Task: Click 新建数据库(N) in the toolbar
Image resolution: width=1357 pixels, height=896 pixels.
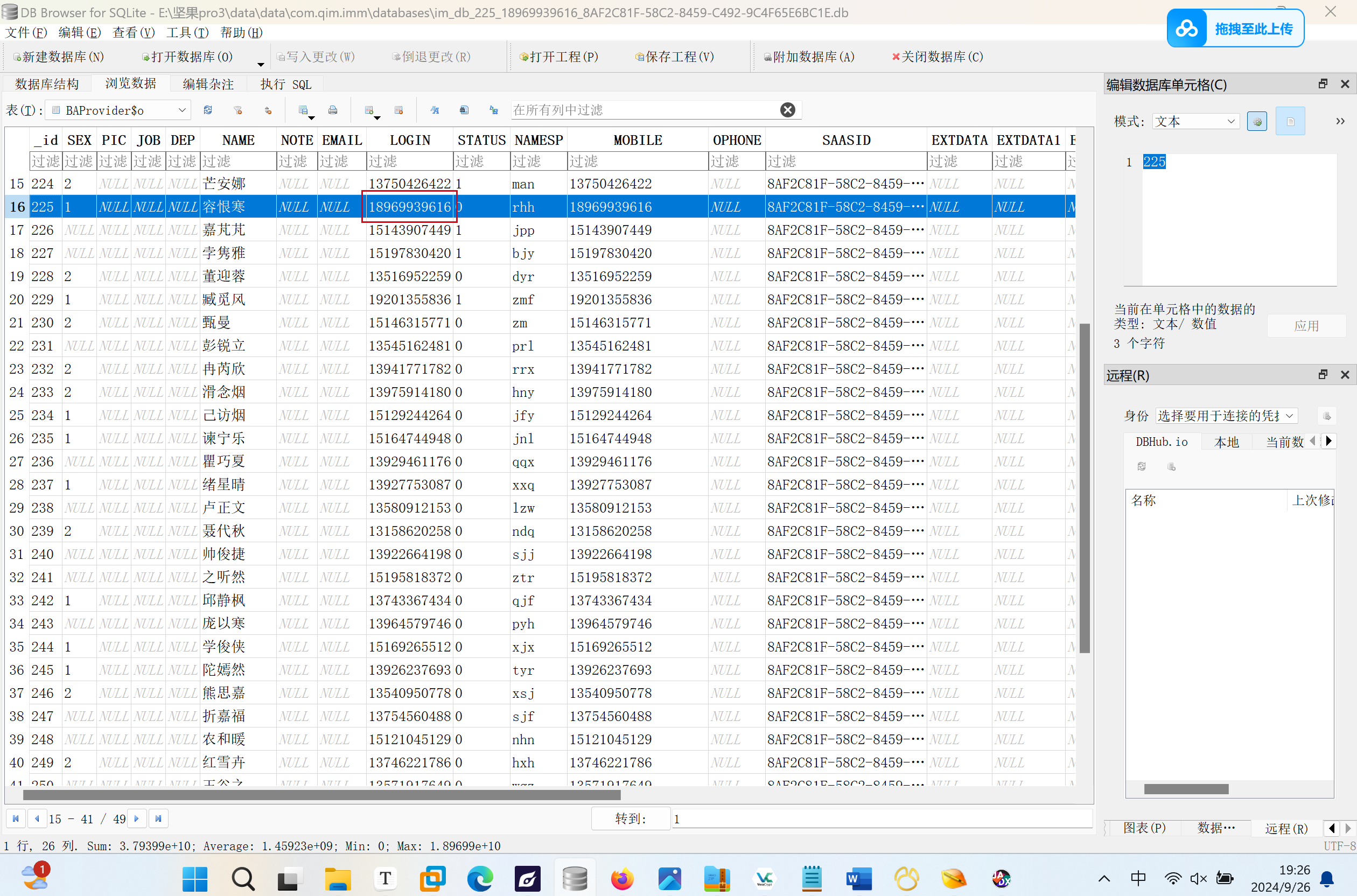Action: [58, 57]
